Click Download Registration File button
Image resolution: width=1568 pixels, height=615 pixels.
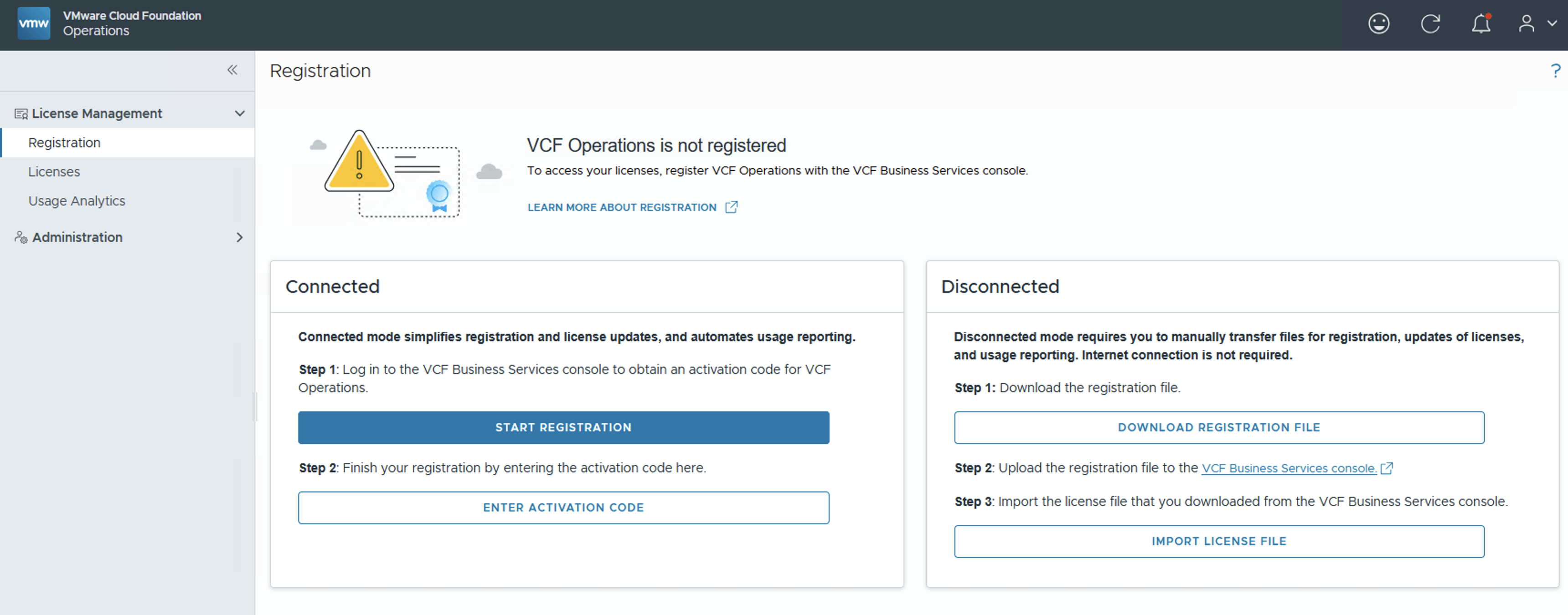[x=1218, y=428]
